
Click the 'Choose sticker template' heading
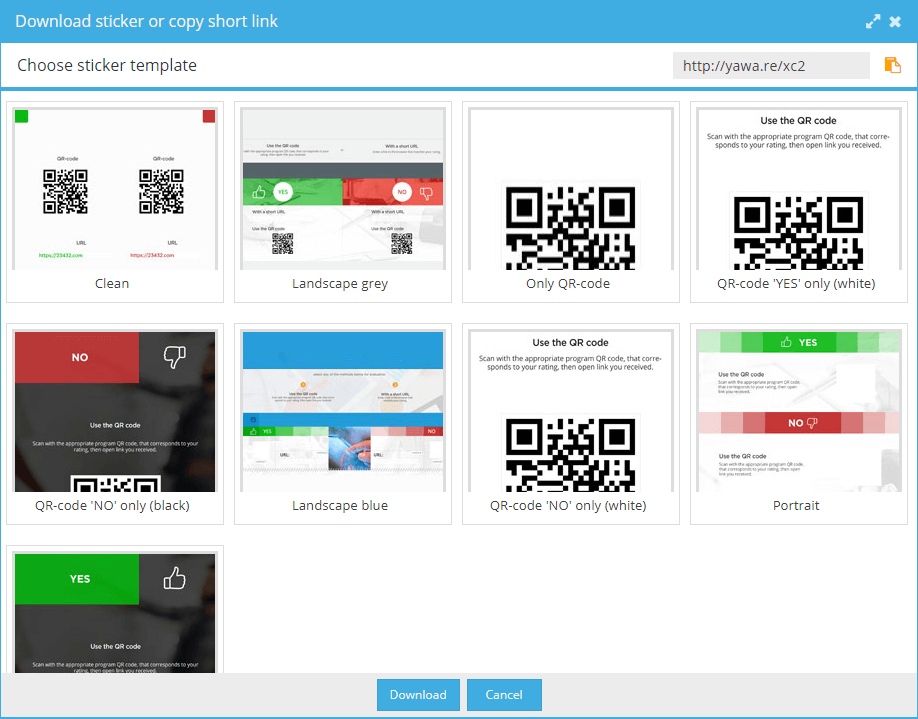[x=107, y=65]
